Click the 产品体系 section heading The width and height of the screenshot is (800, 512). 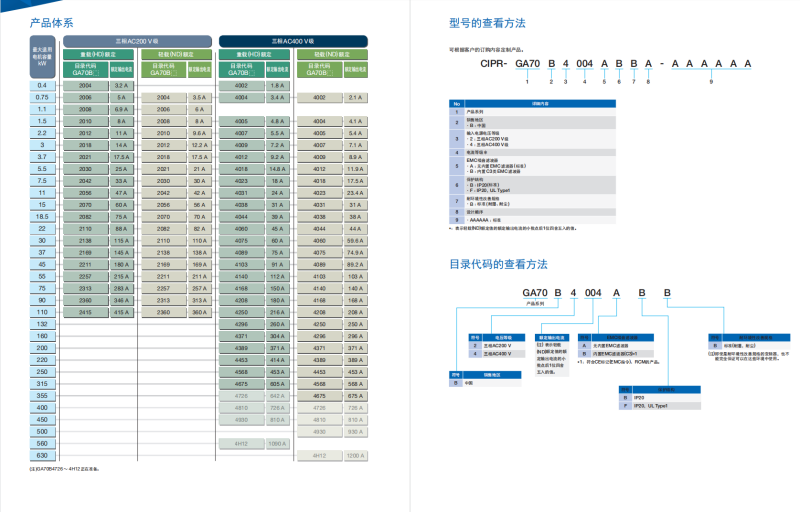click(52, 23)
